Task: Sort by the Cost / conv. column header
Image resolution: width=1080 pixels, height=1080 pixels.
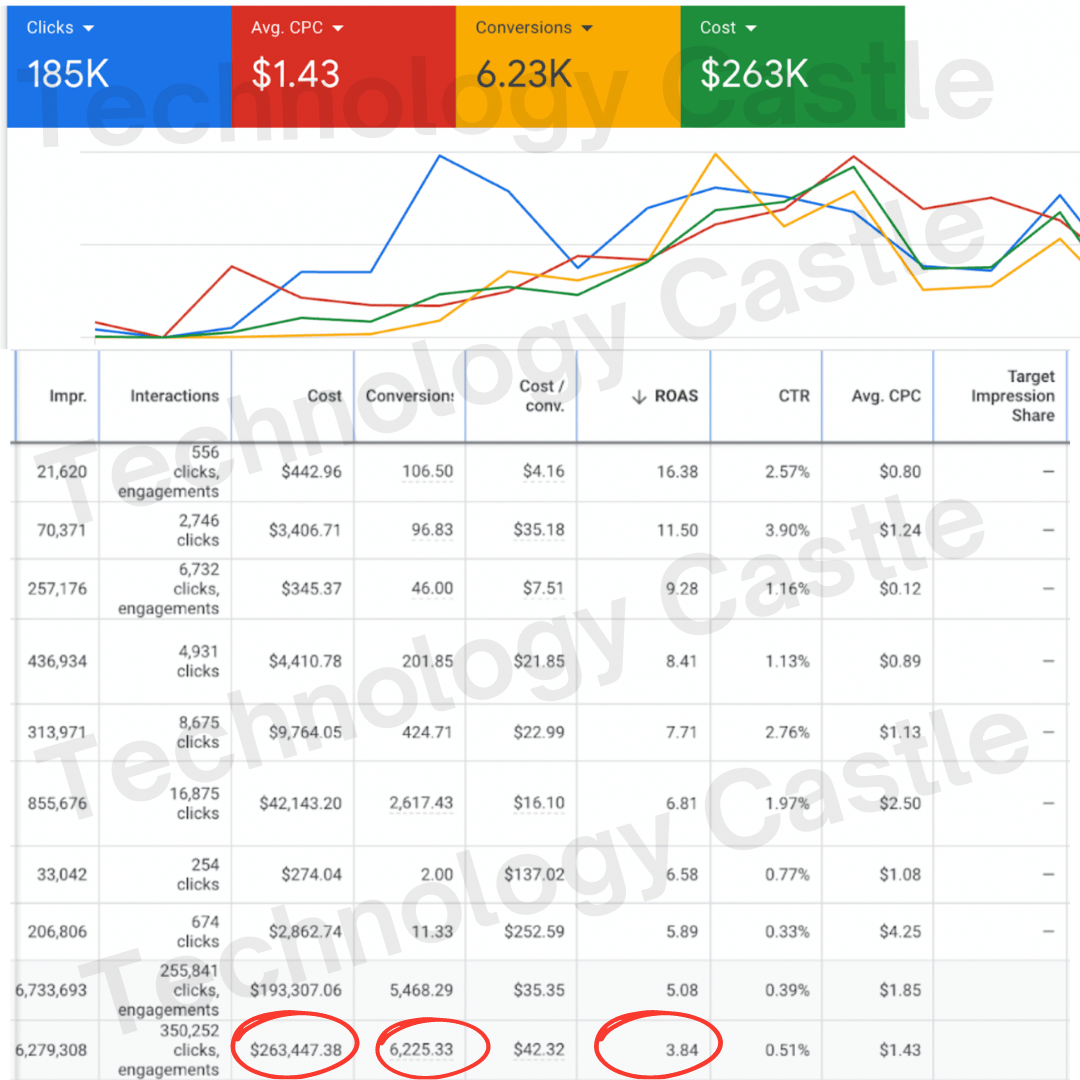Action: click(540, 395)
